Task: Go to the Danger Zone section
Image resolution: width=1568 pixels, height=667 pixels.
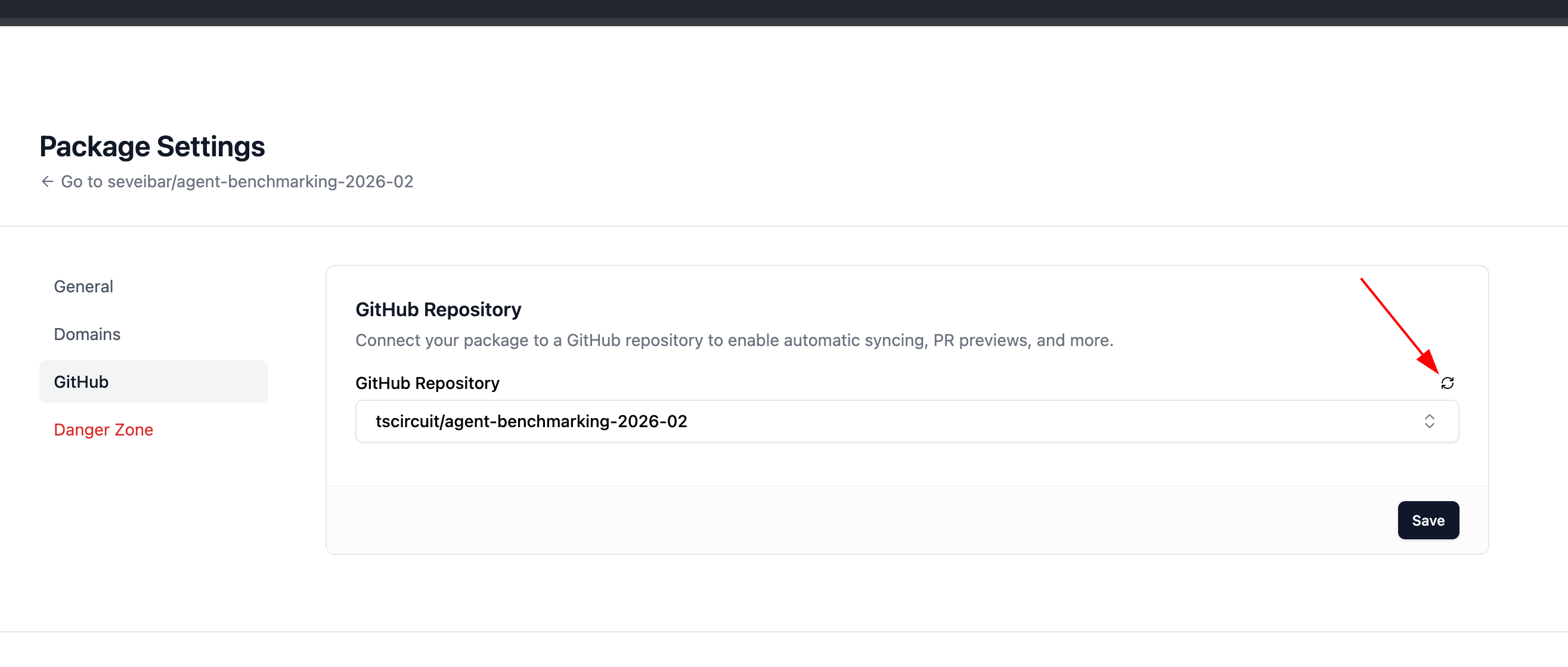Action: pos(104,430)
